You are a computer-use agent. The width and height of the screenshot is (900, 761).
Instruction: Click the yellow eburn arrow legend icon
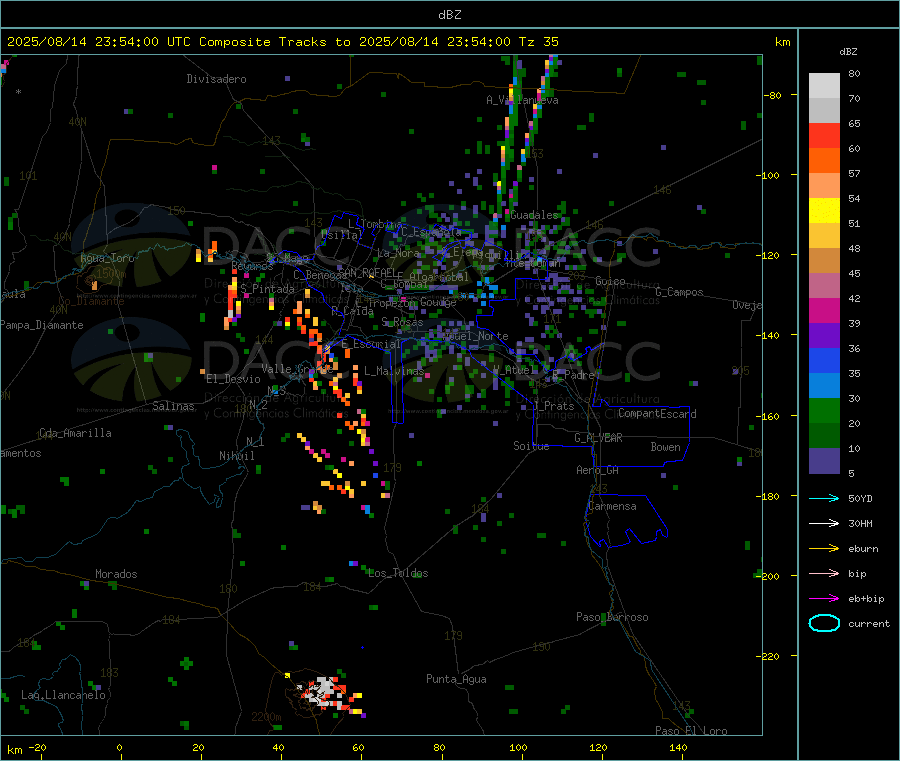coord(824,549)
